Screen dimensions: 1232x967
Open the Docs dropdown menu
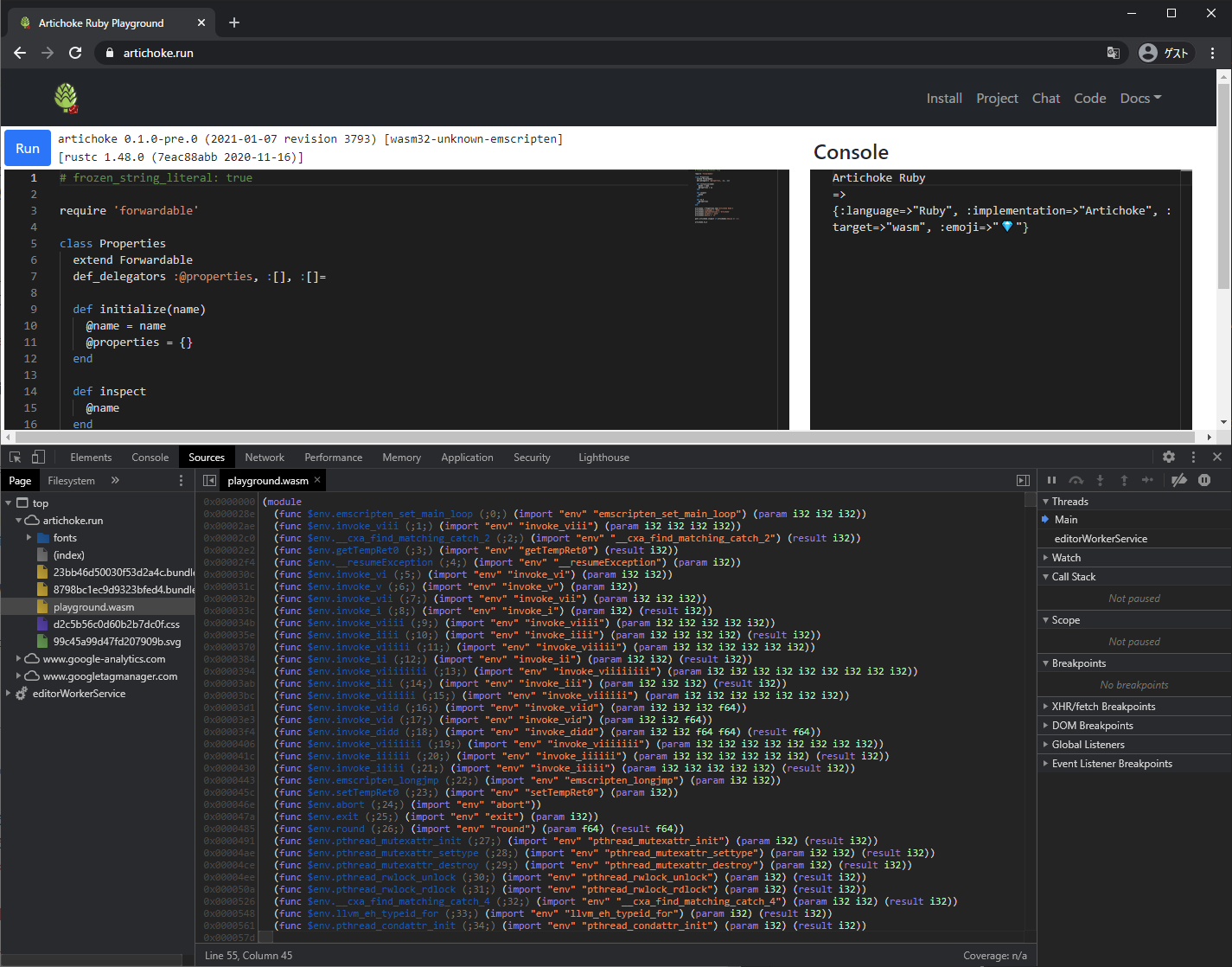coord(1140,99)
